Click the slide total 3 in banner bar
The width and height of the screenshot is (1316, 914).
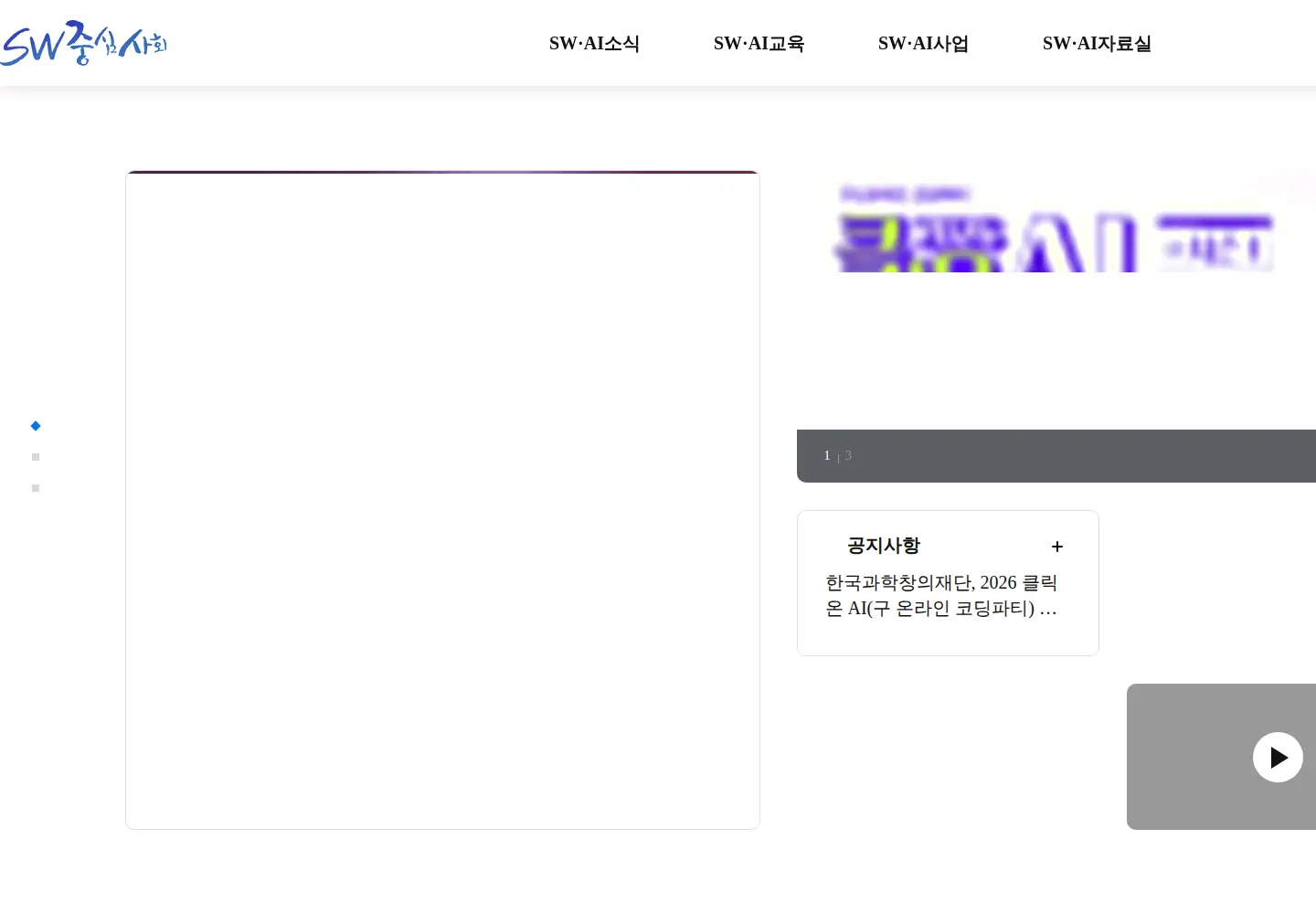click(x=848, y=455)
